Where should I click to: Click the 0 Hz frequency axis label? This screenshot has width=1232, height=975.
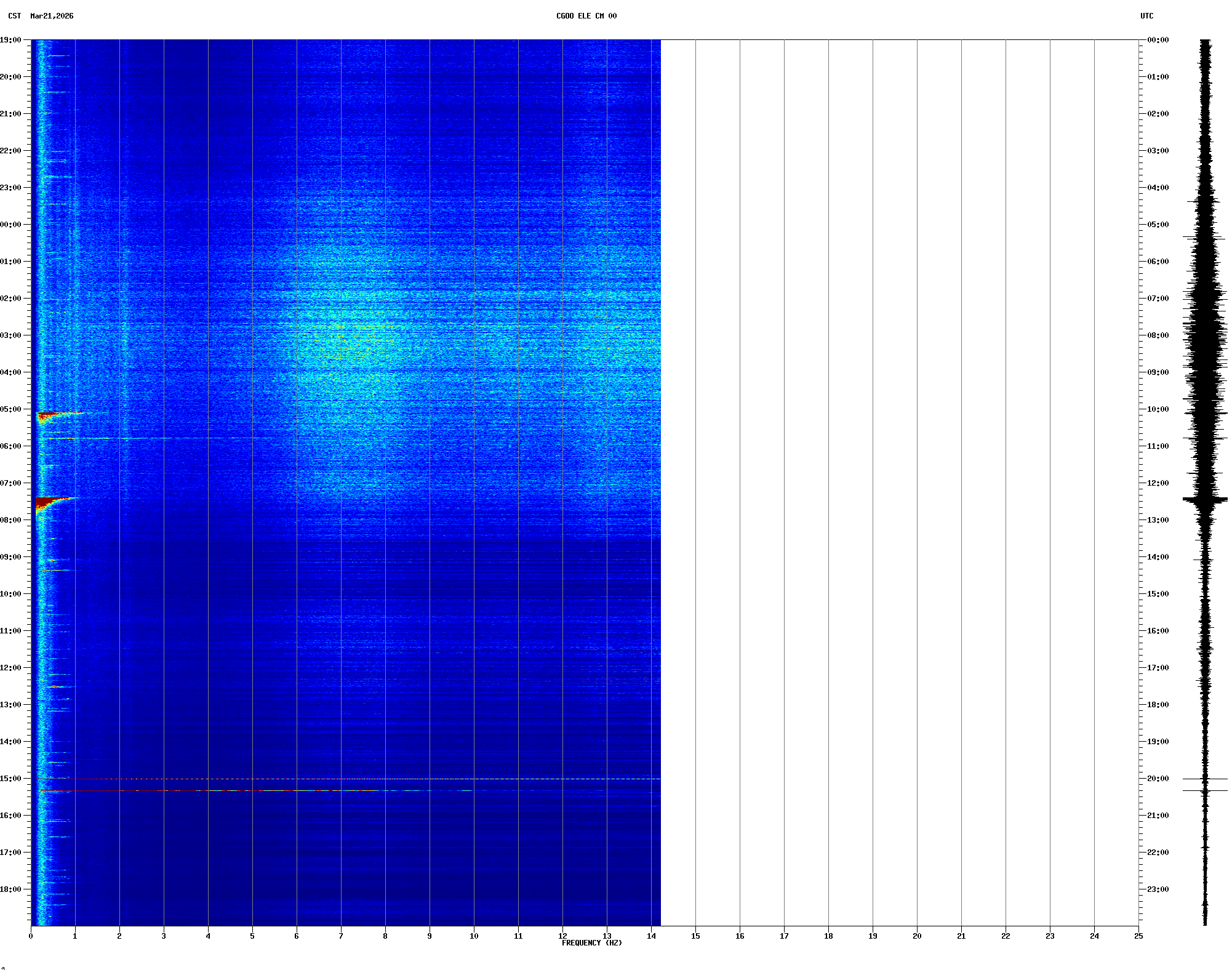coord(31,936)
